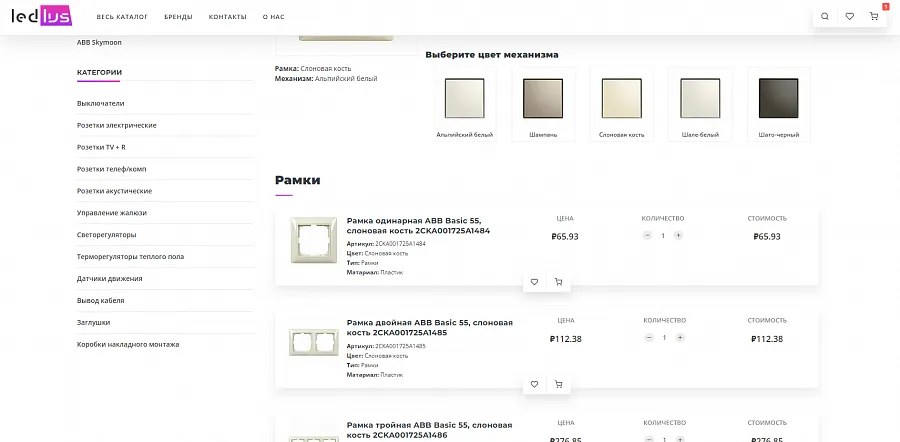Screen dimensions: 900x442
Task: Add single frame 2CKA001725A1484 to favorites
Action: coord(534,282)
